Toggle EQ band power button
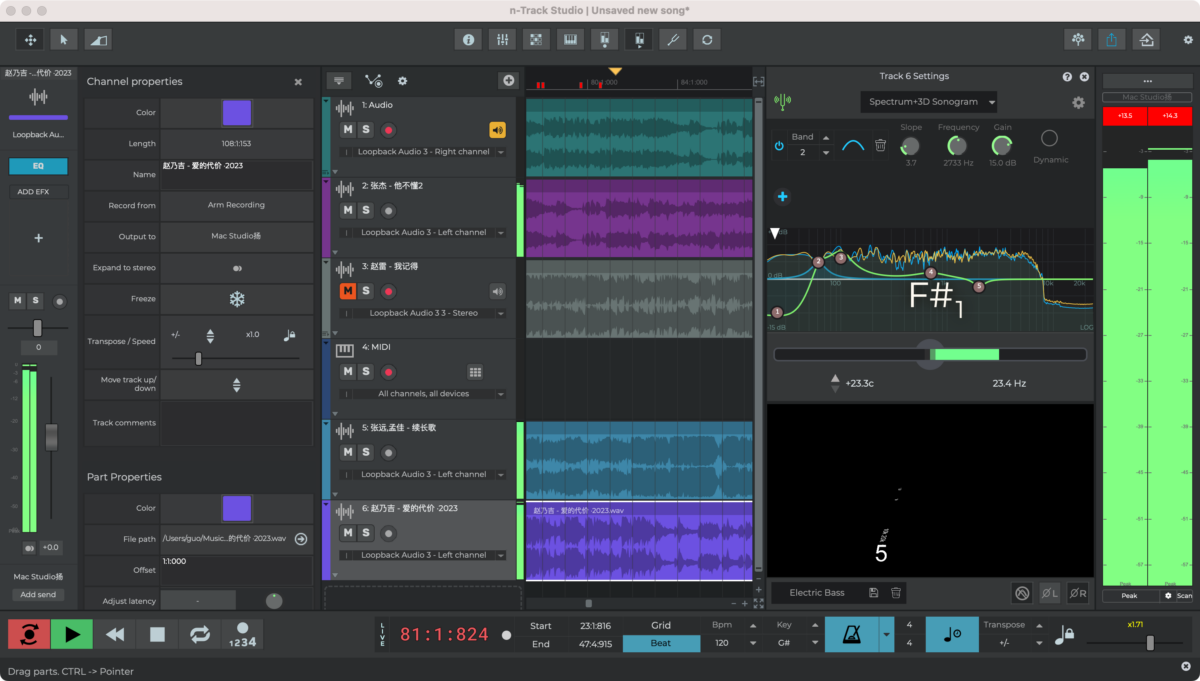 [779, 146]
